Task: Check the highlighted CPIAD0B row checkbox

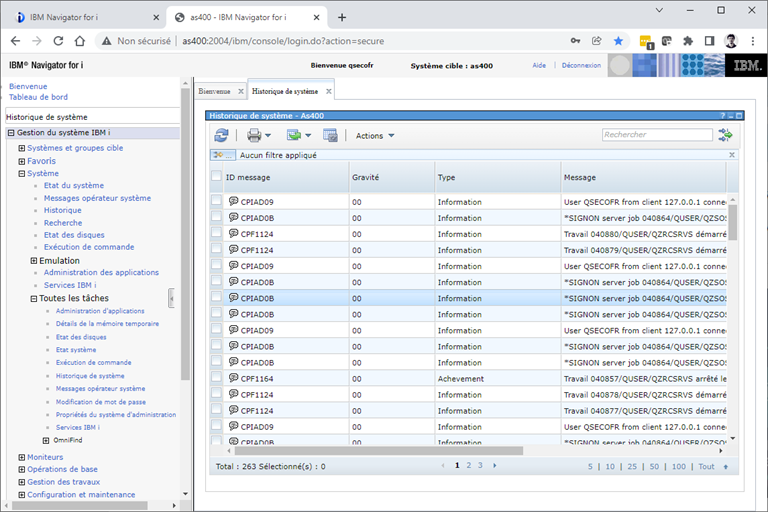Action: [x=216, y=297]
